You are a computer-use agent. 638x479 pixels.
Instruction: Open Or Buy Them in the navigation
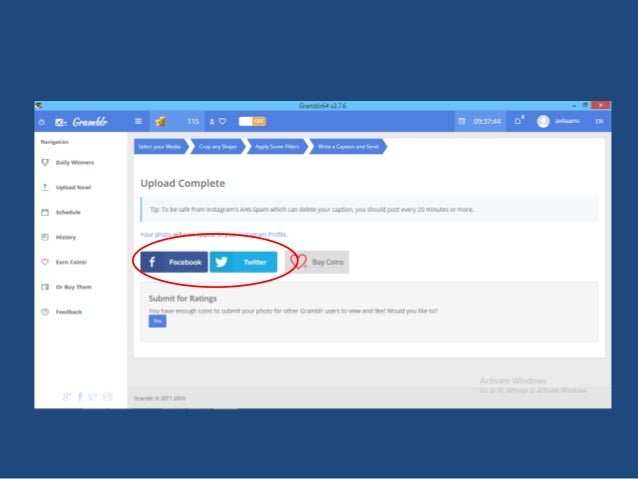(x=73, y=287)
